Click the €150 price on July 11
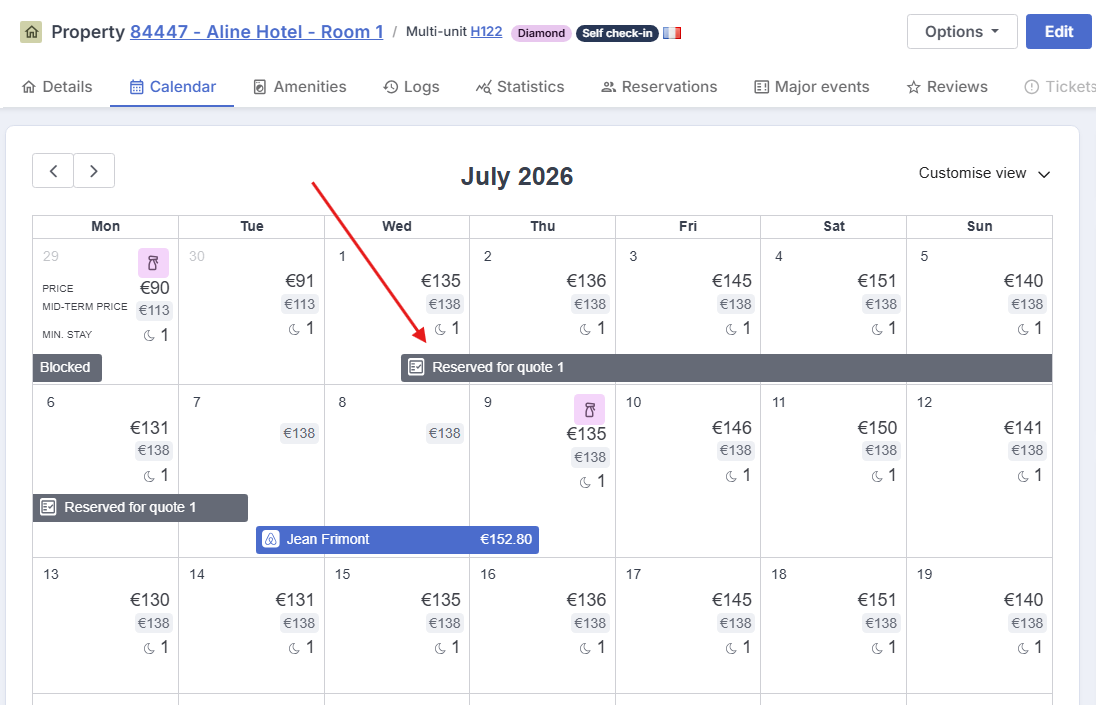 pyautogui.click(x=877, y=428)
